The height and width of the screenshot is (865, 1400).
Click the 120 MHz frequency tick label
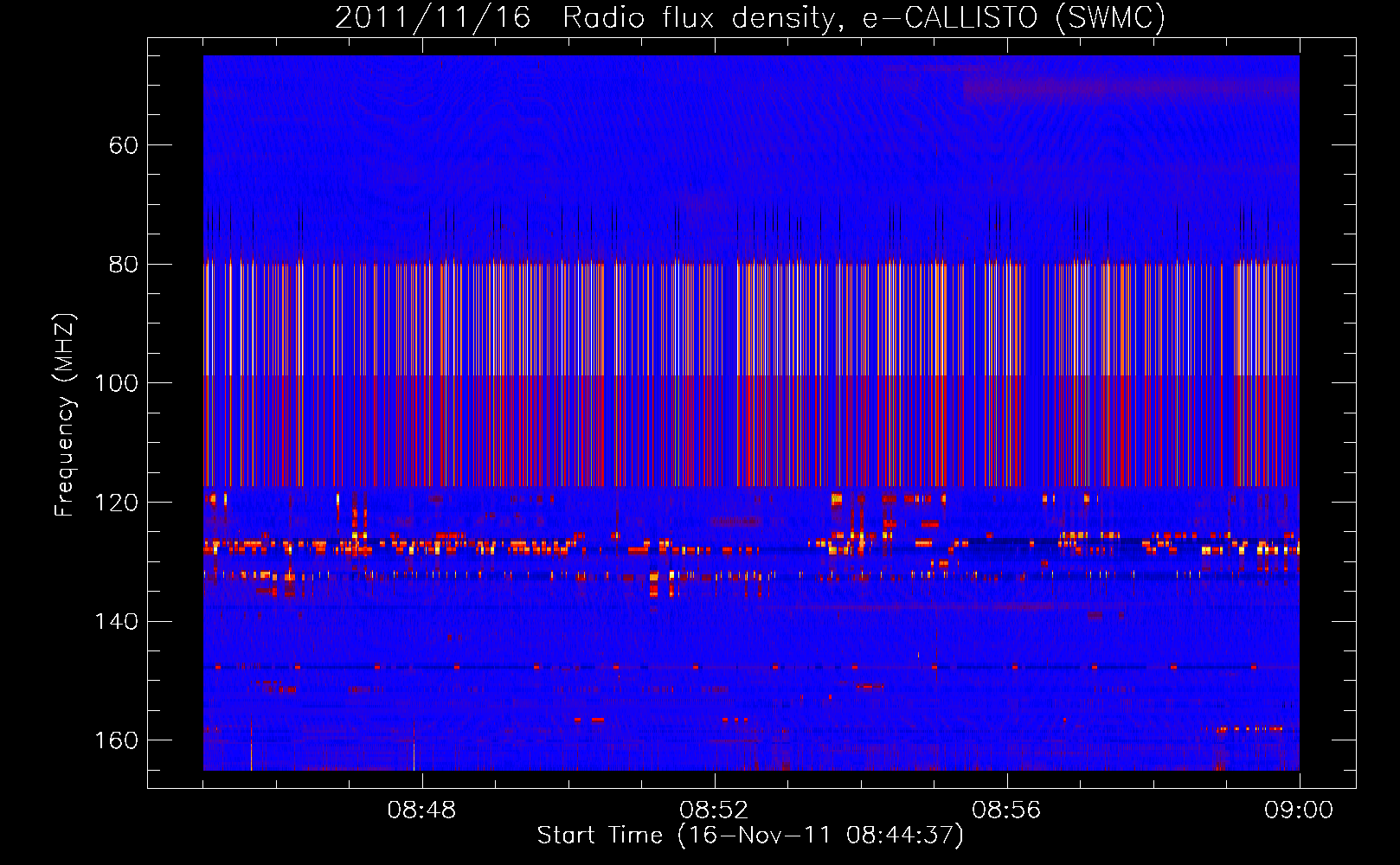coord(116,503)
